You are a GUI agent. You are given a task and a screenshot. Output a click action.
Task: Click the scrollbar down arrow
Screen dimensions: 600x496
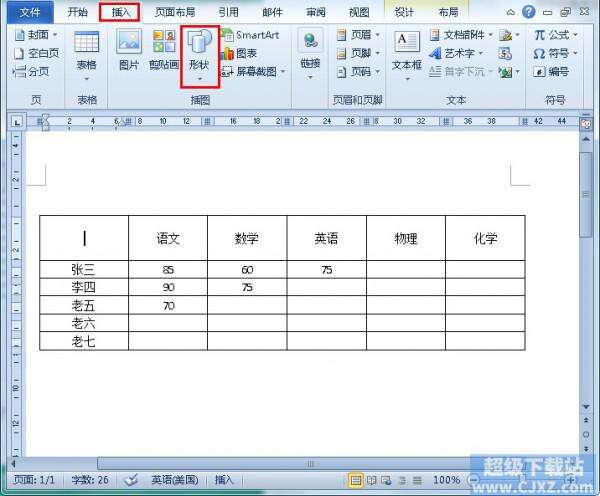[586, 406]
